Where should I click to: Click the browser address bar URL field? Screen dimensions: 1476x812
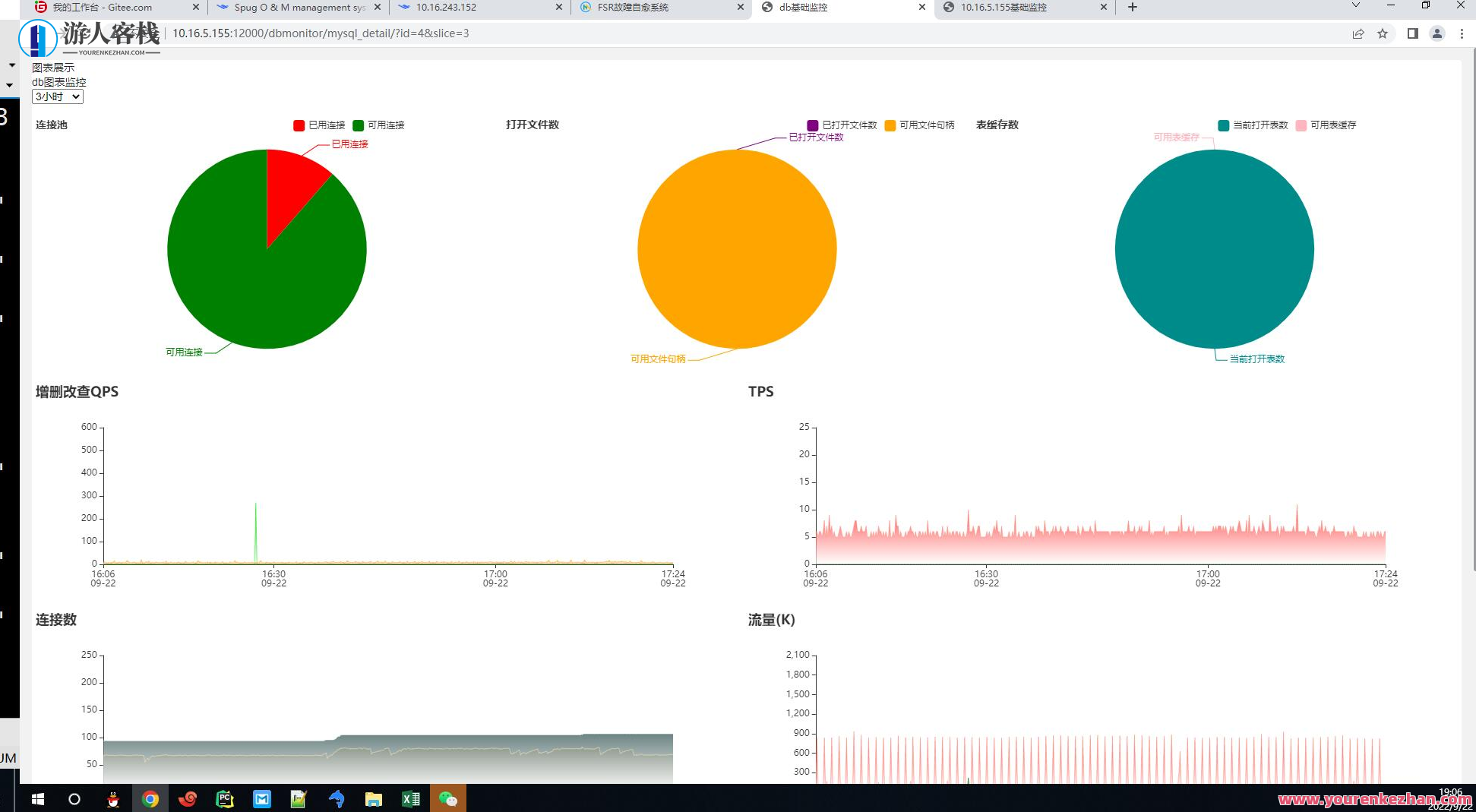[319, 33]
